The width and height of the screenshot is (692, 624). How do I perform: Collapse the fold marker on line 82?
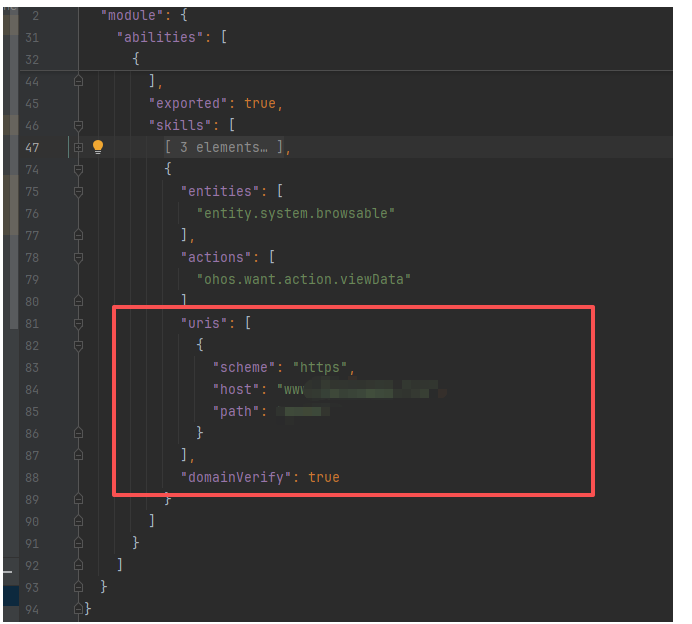pos(79,346)
